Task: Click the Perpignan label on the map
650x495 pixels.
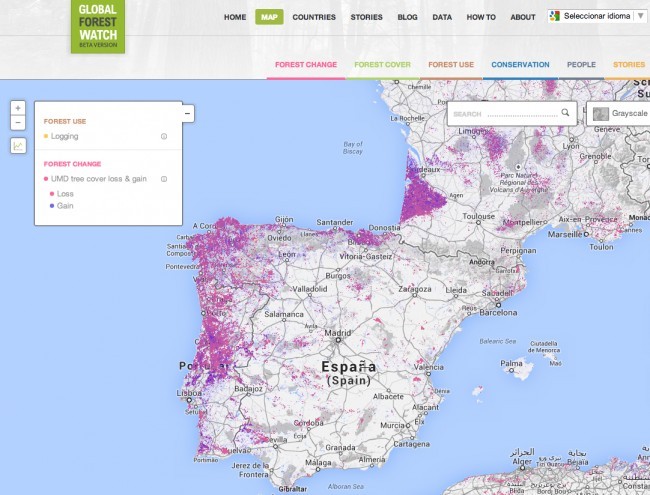Action: tap(518, 251)
